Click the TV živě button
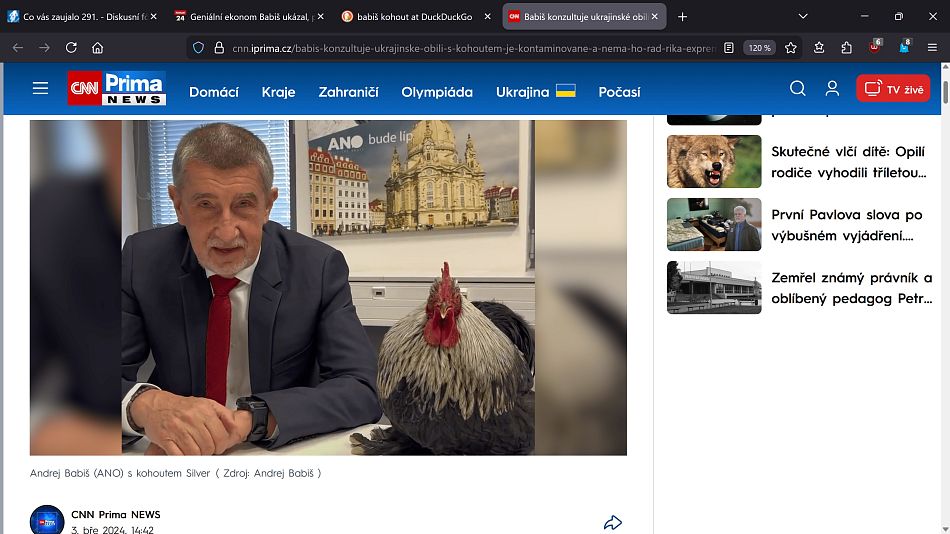The image size is (950, 534). pos(893,89)
